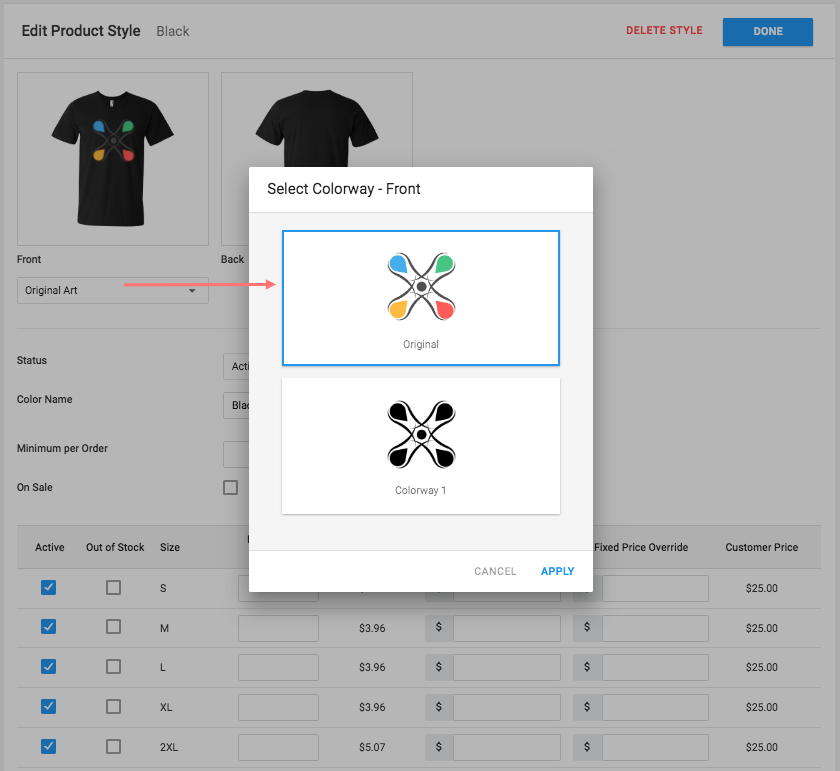The height and width of the screenshot is (771, 840).
Task: Click the Customer Price column header
Action: pos(761,548)
